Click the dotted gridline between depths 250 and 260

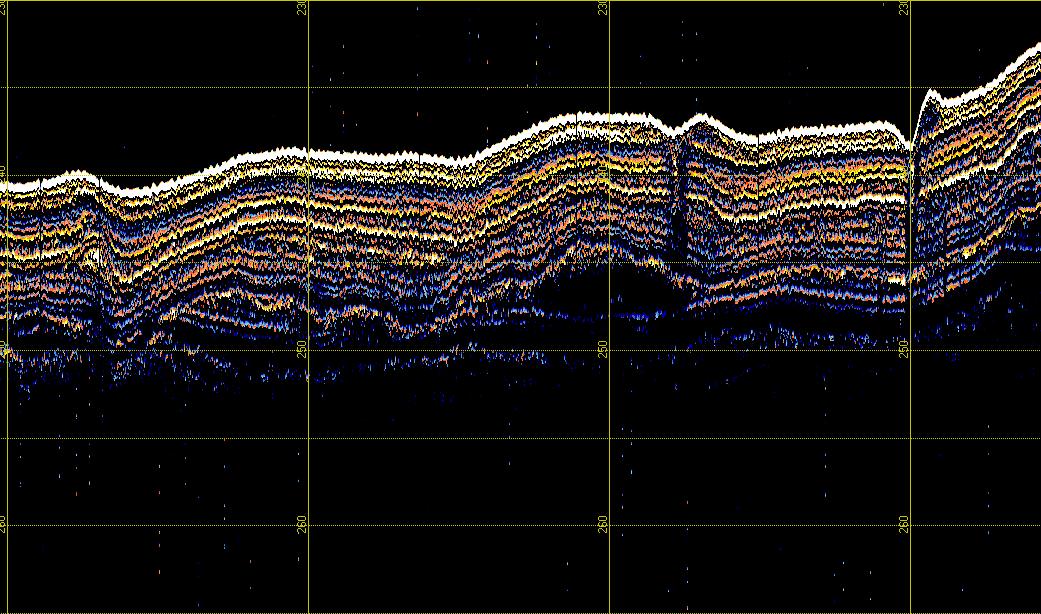coord(450,438)
